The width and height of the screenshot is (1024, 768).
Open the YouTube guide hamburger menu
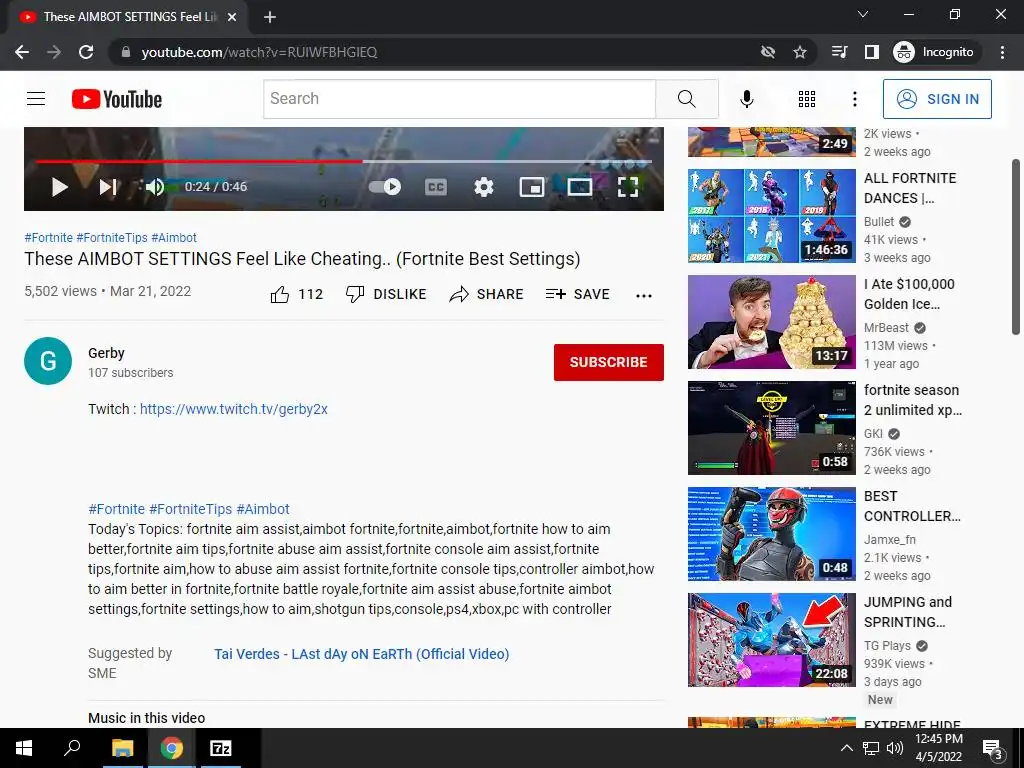(x=36, y=99)
